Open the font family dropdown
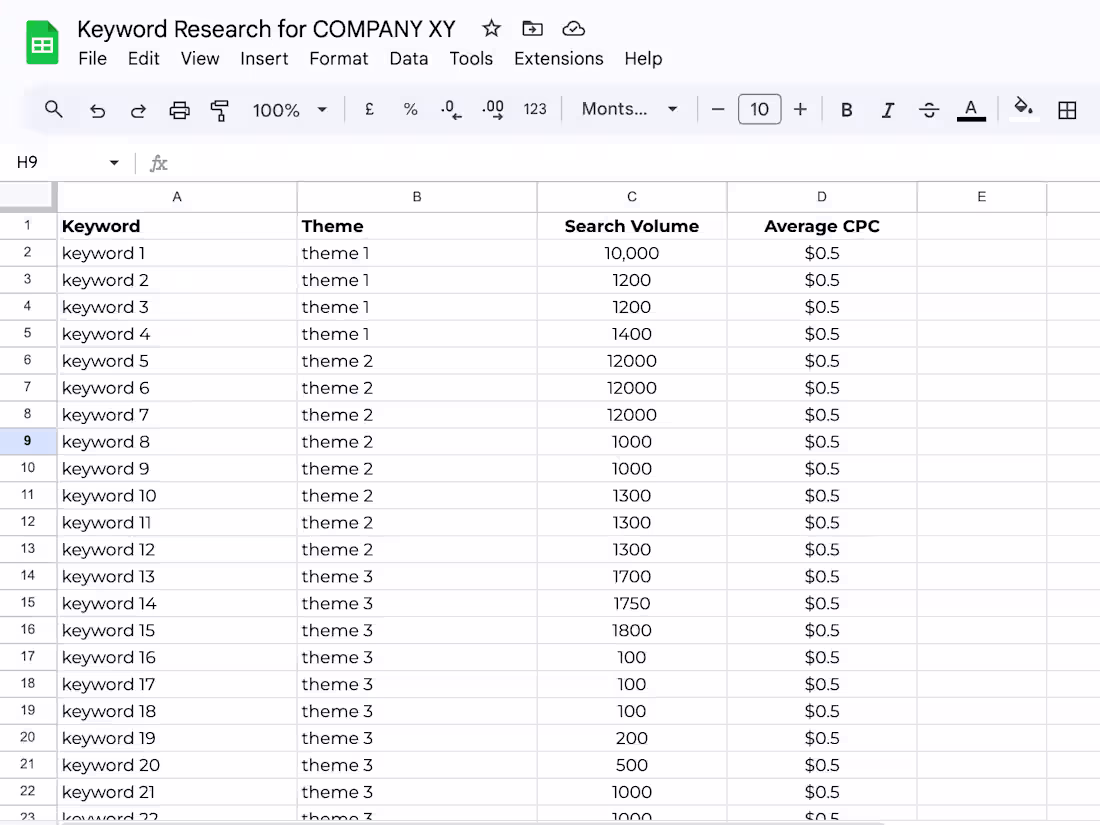Viewport: 1100px width, 825px height. [x=630, y=110]
